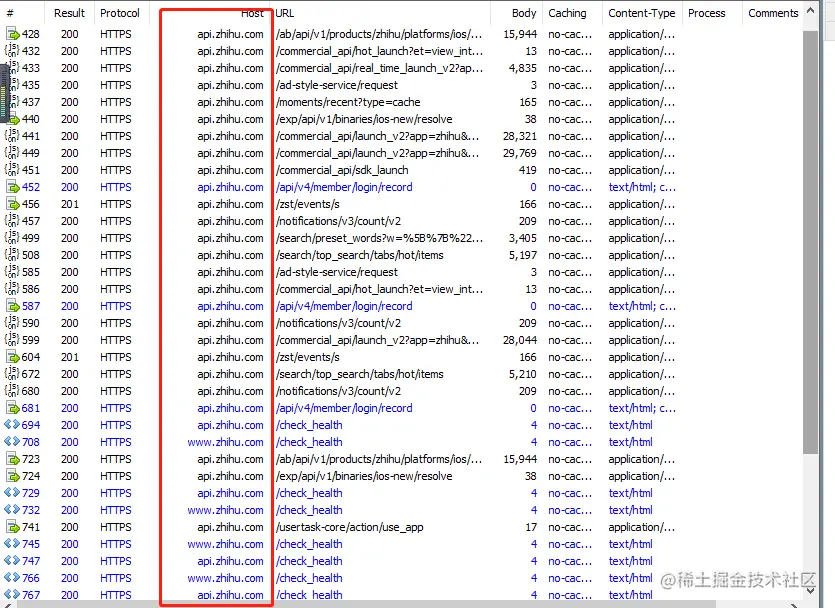This screenshot has height=608, width=835.
Task: Click the green arrow icon for session 587
Action: click(12, 306)
